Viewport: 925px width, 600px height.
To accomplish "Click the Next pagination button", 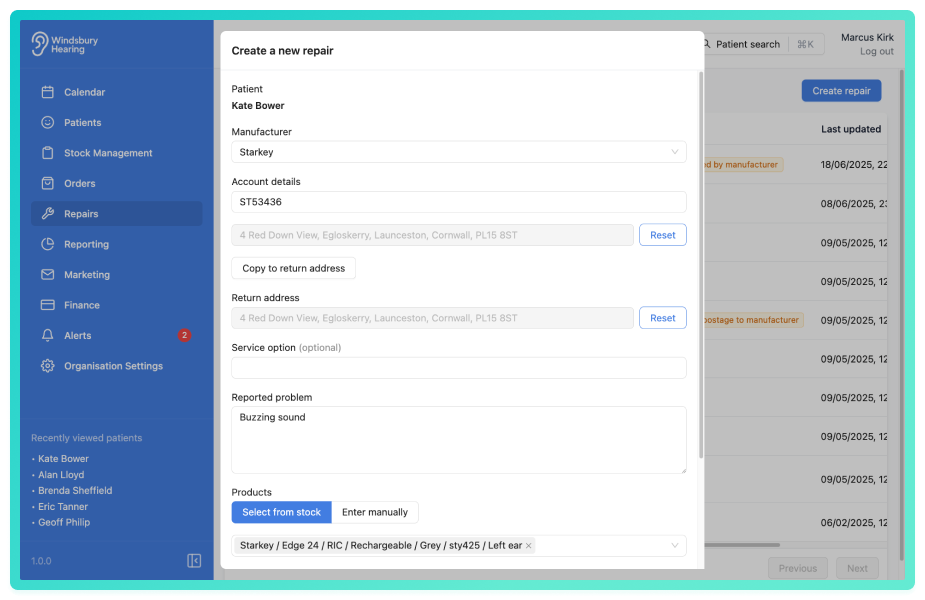I will coord(857,568).
